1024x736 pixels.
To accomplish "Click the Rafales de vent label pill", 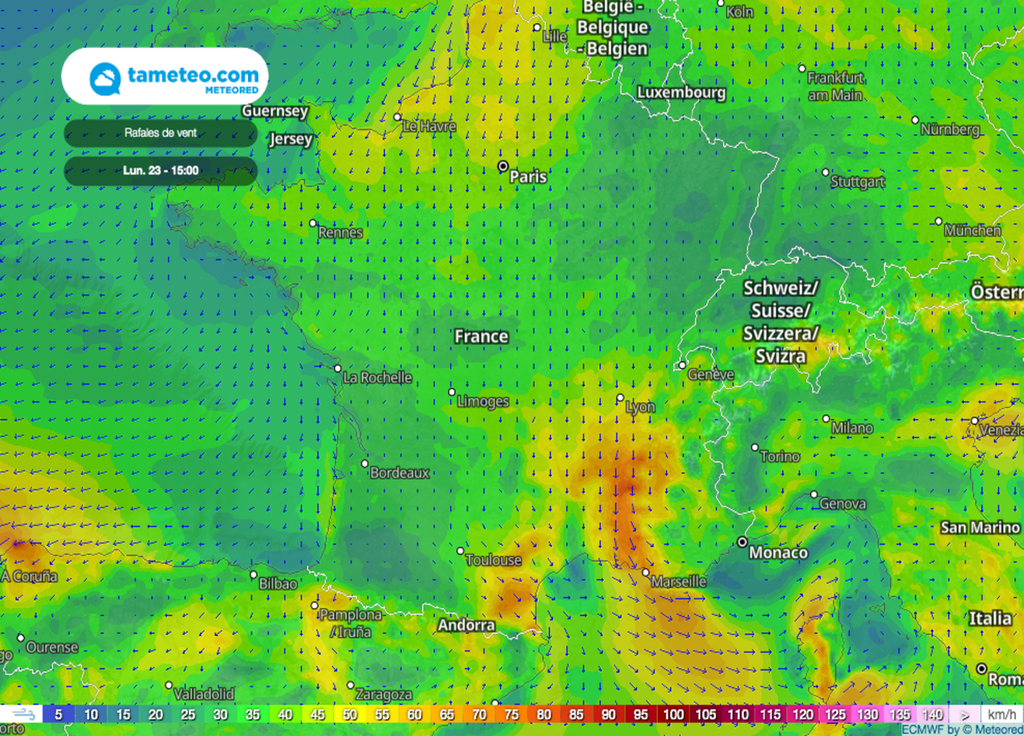I will pos(161,133).
